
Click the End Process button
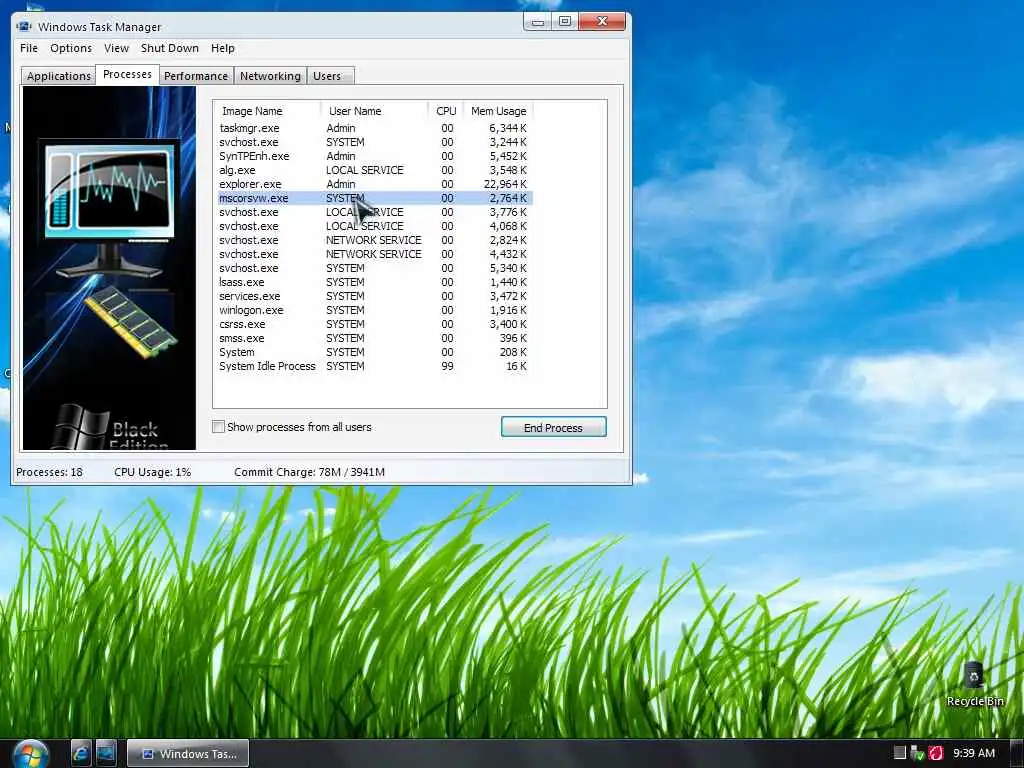click(553, 427)
